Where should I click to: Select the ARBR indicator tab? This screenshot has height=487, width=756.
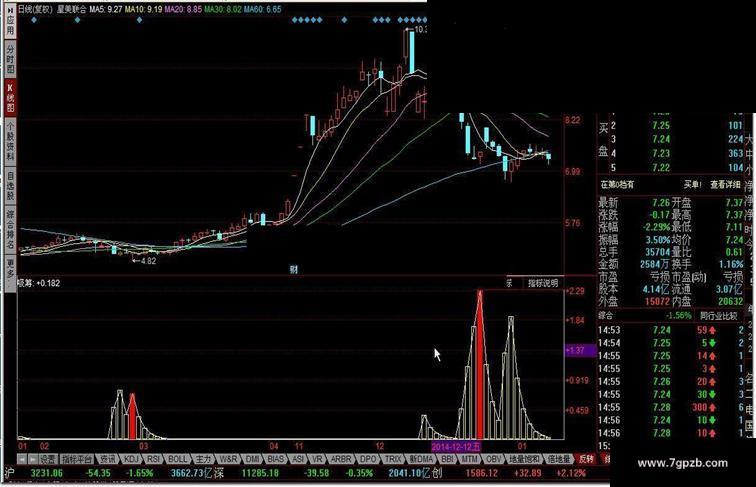tap(341, 459)
